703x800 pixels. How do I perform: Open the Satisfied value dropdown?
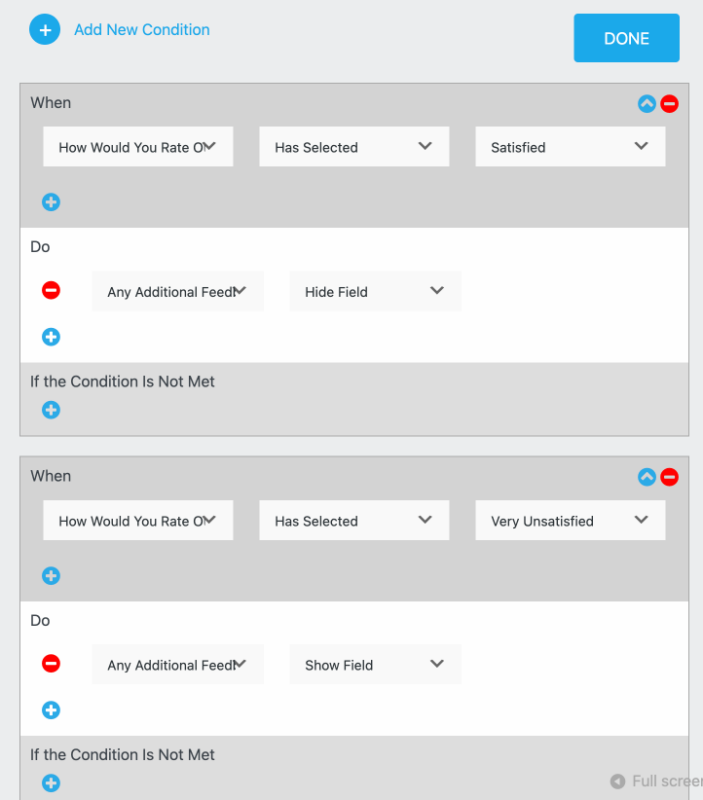click(569, 146)
